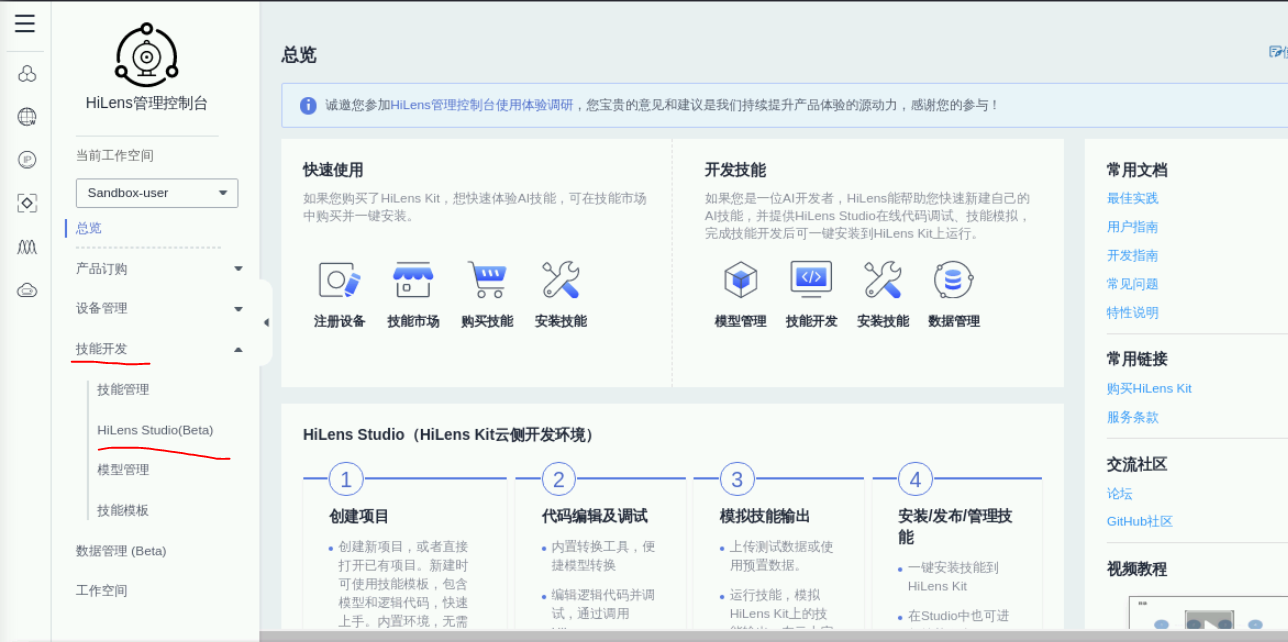Click the IP icon in left rail
This screenshot has width=1288, height=642.
[x=27, y=160]
